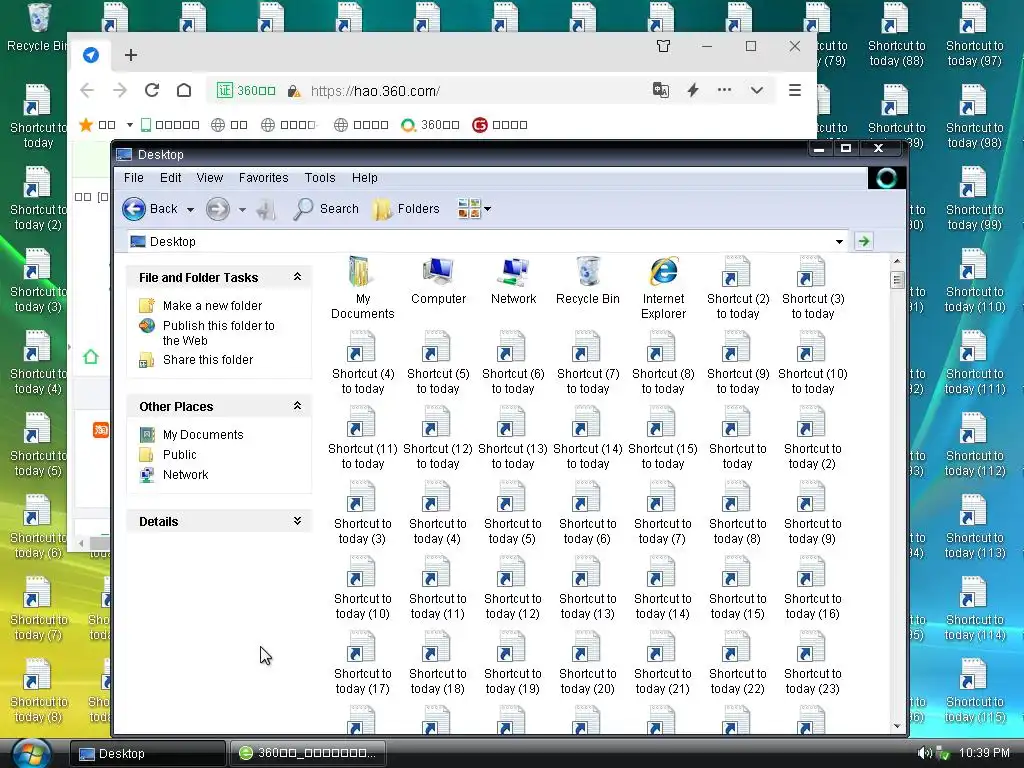Open the Help menu
The height and width of the screenshot is (768, 1024).
pos(364,178)
